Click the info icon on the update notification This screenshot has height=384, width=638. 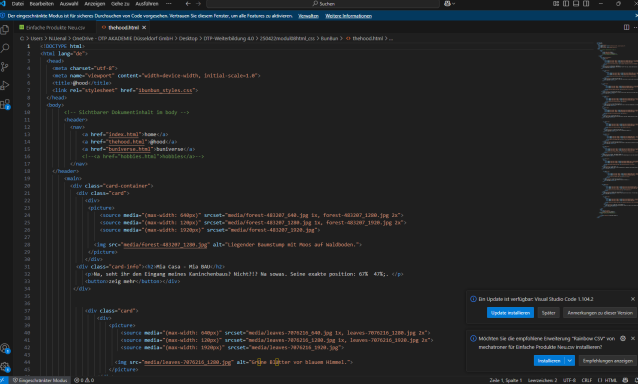pyautogui.click(x=473, y=299)
